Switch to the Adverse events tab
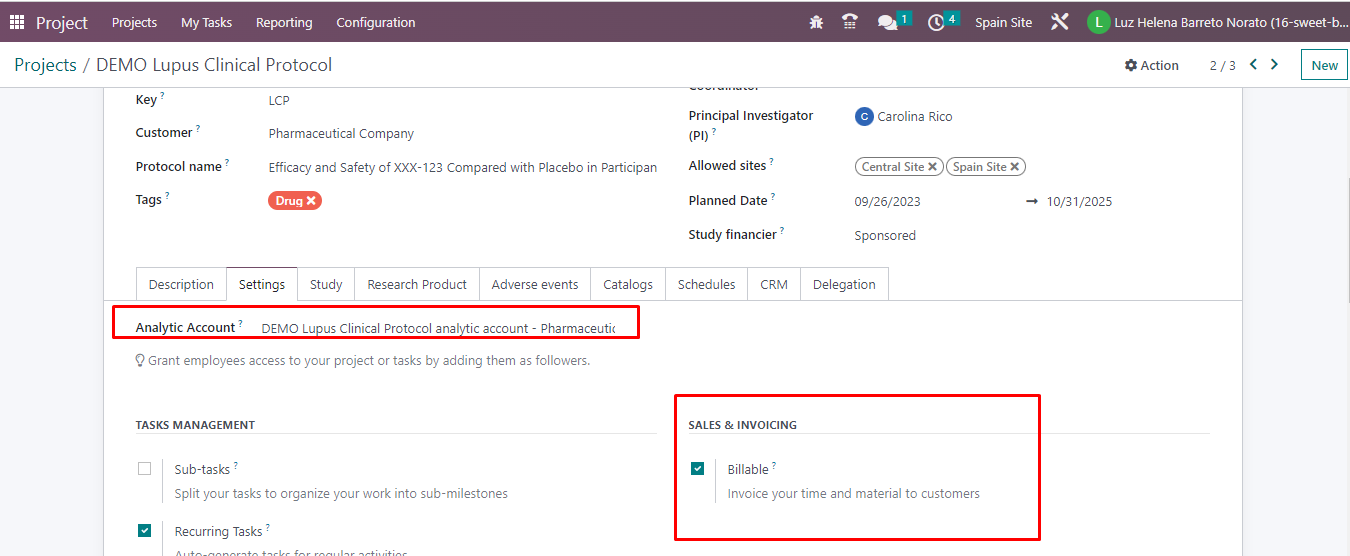This screenshot has height=556, width=1350. [x=535, y=284]
